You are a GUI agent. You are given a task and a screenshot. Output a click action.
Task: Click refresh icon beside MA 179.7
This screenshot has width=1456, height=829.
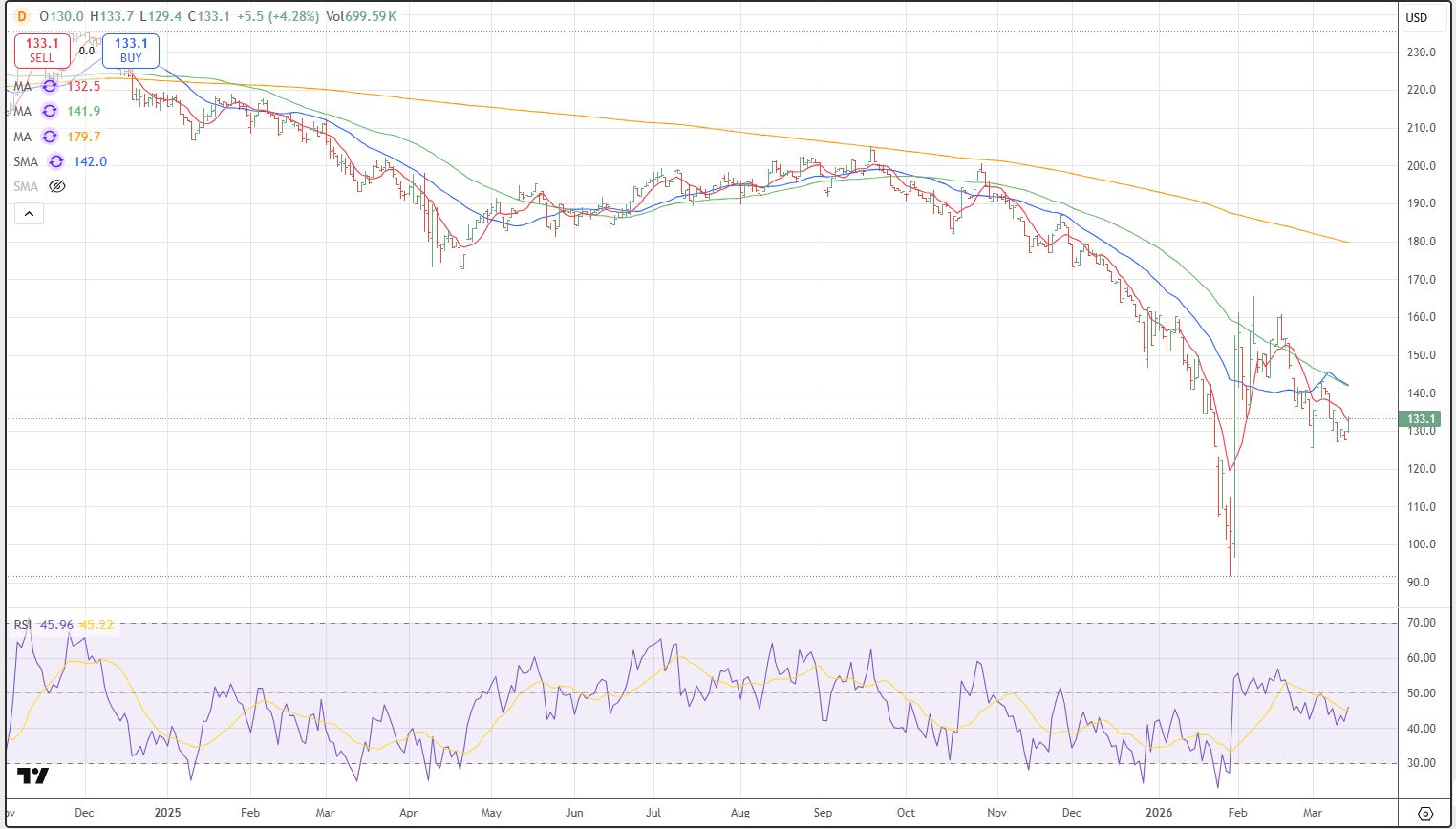50,137
